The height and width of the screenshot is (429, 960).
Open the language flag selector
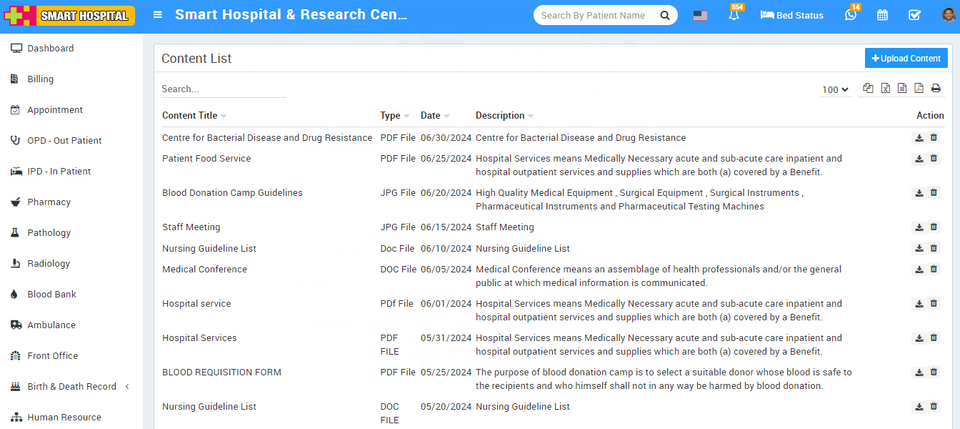pyautogui.click(x=700, y=16)
